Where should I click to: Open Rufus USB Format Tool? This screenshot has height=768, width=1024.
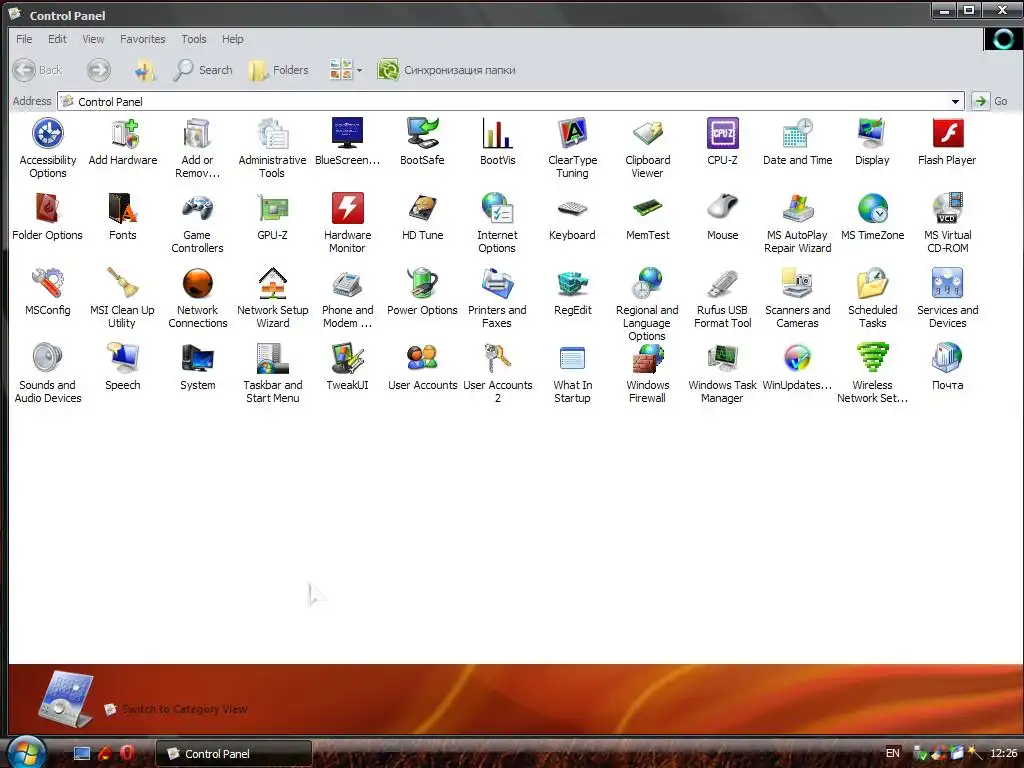[x=722, y=298]
